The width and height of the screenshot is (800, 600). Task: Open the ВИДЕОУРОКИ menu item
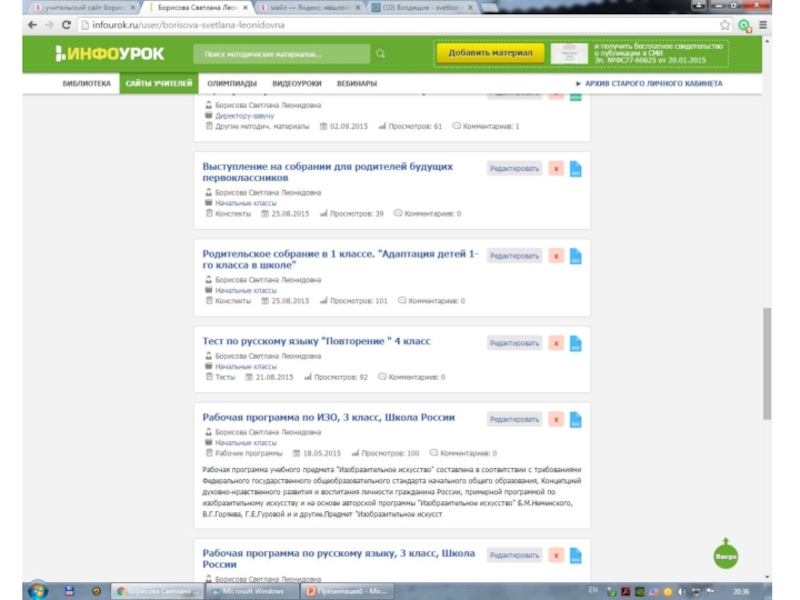click(x=297, y=84)
